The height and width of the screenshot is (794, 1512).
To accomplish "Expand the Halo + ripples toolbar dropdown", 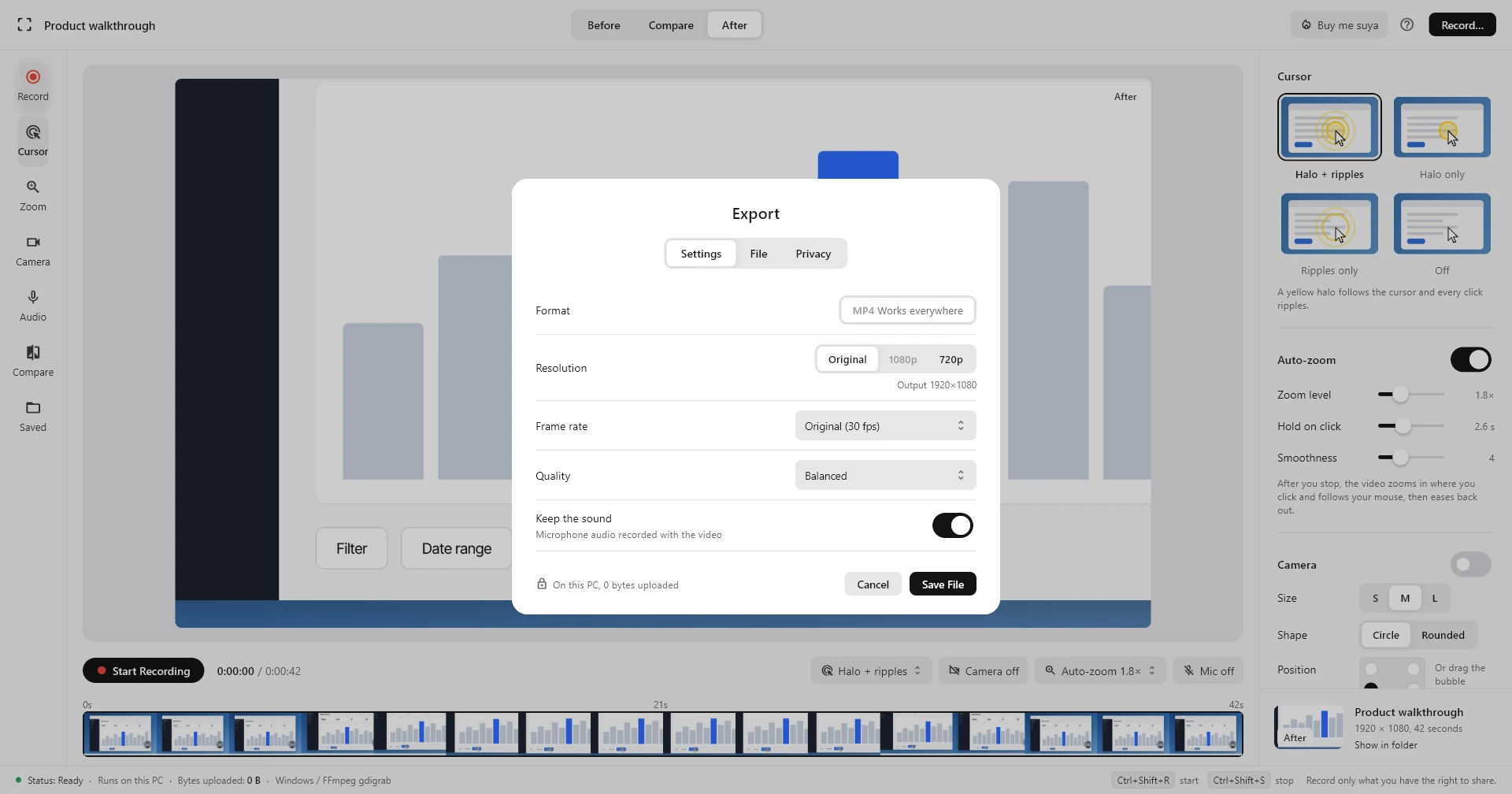I will click(x=871, y=671).
